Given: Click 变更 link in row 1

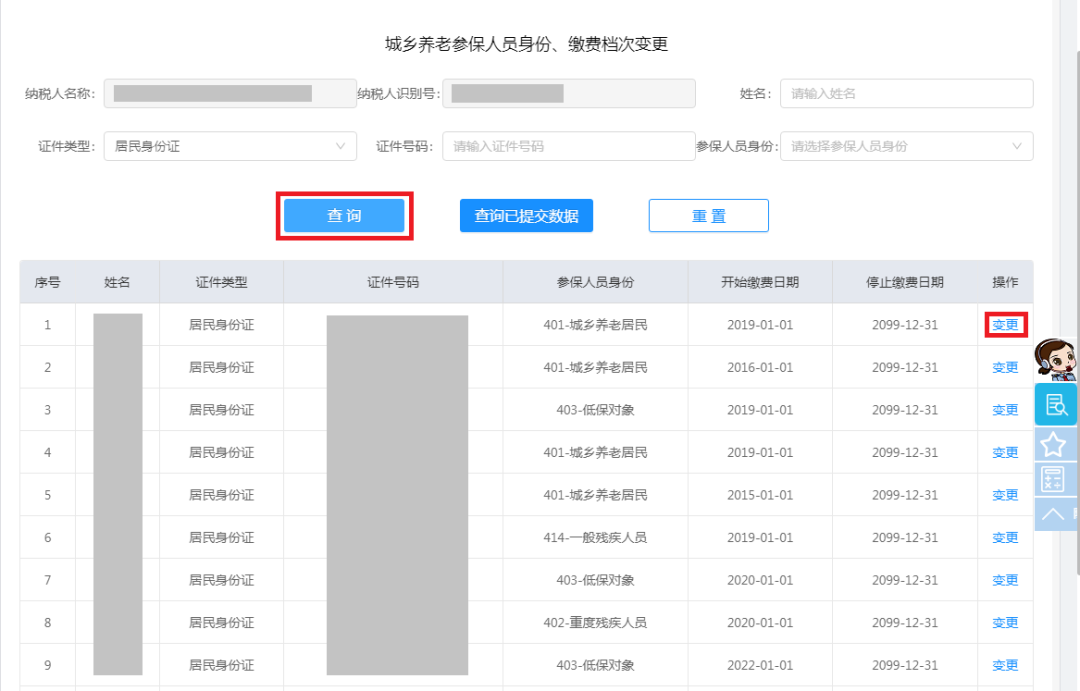Looking at the screenshot, I should [x=1005, y=325].
